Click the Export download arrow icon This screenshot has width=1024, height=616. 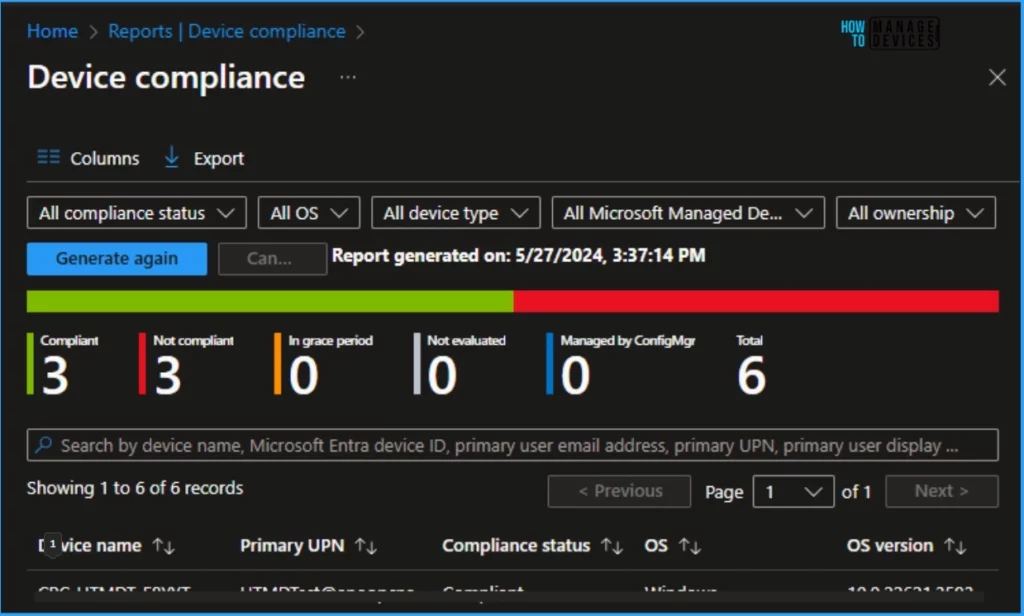point(172,157)
